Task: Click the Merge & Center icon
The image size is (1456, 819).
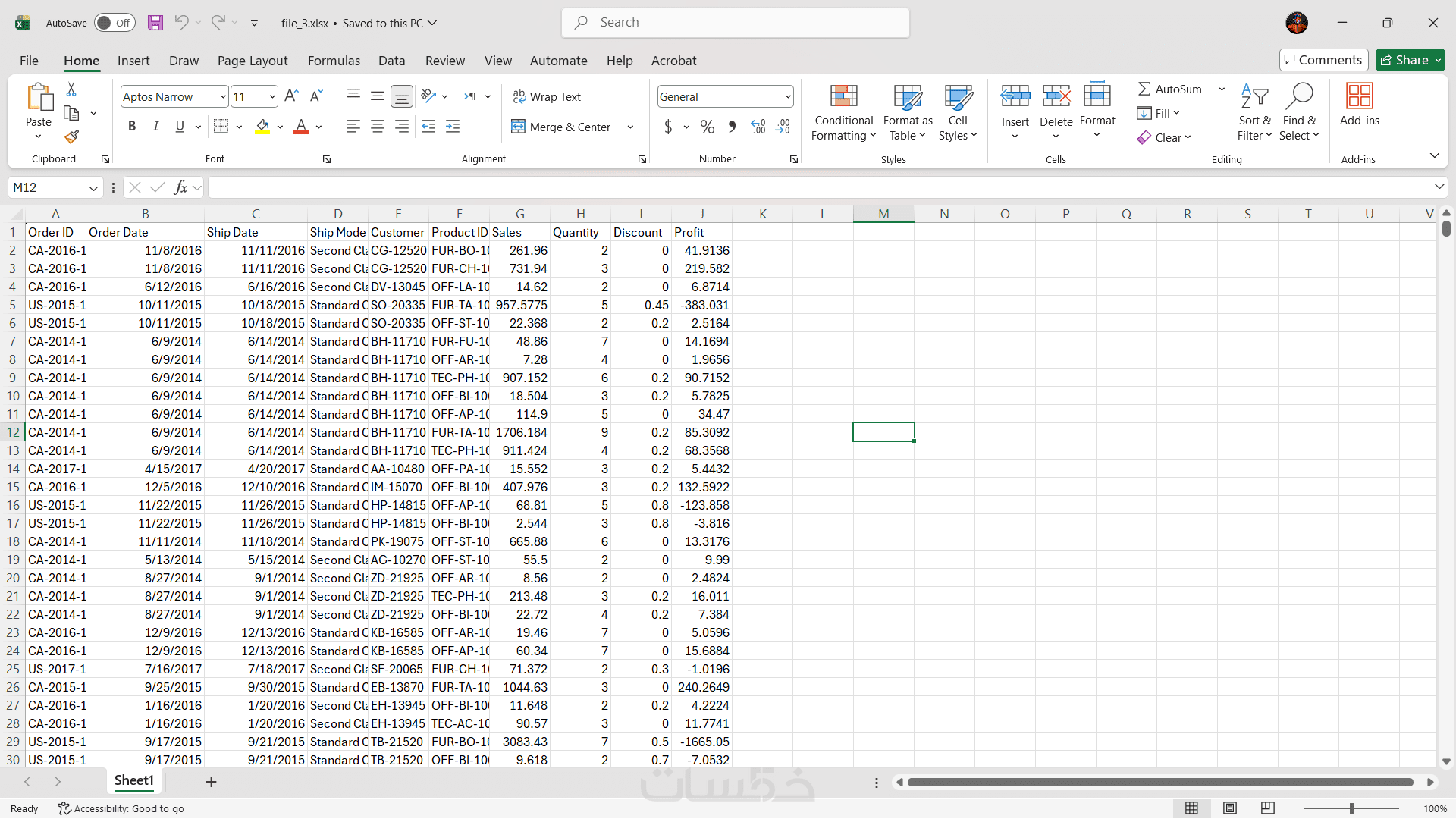Action: [x=518, y=127]
